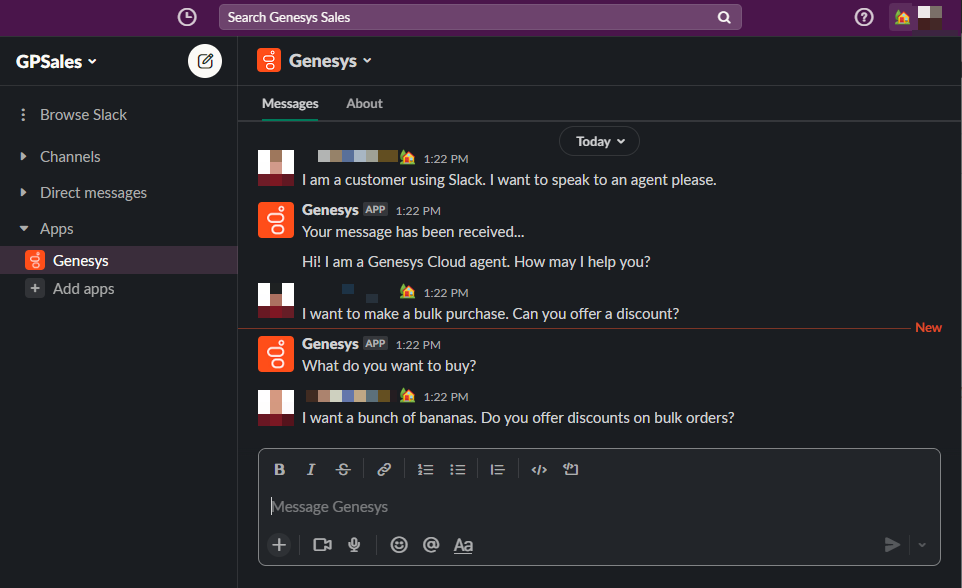This screenshot has width=962, height=588.
Task: Toggle strikethrough formatting in composer
Action: pyautogui.click(x=343, y=470)
